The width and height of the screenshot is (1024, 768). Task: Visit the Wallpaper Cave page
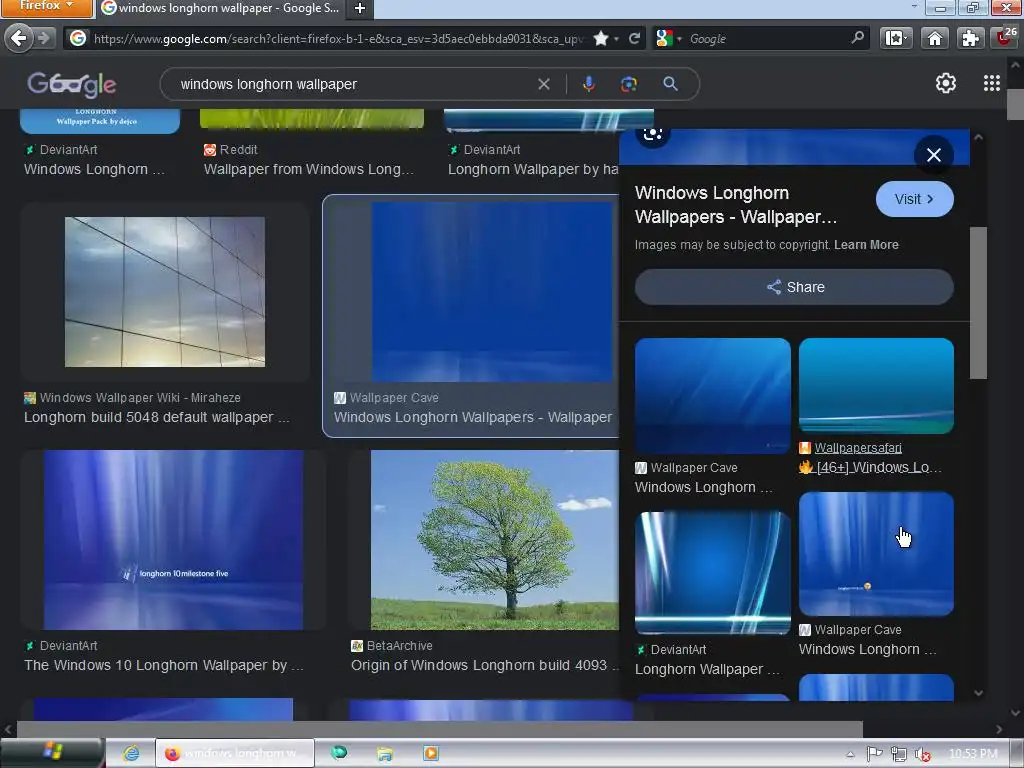coord(914,199)
